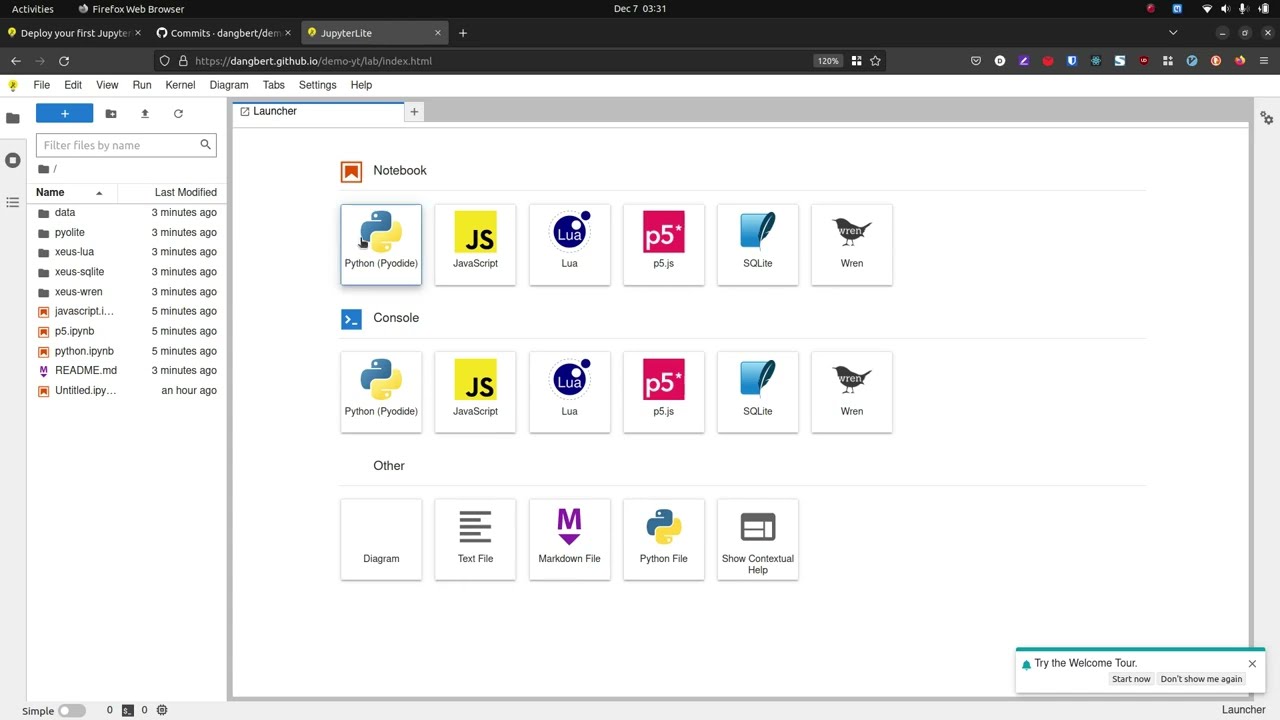Create a new Markdown File
1280x720 pixels.
pyautogui.click(x=569, y=540)
